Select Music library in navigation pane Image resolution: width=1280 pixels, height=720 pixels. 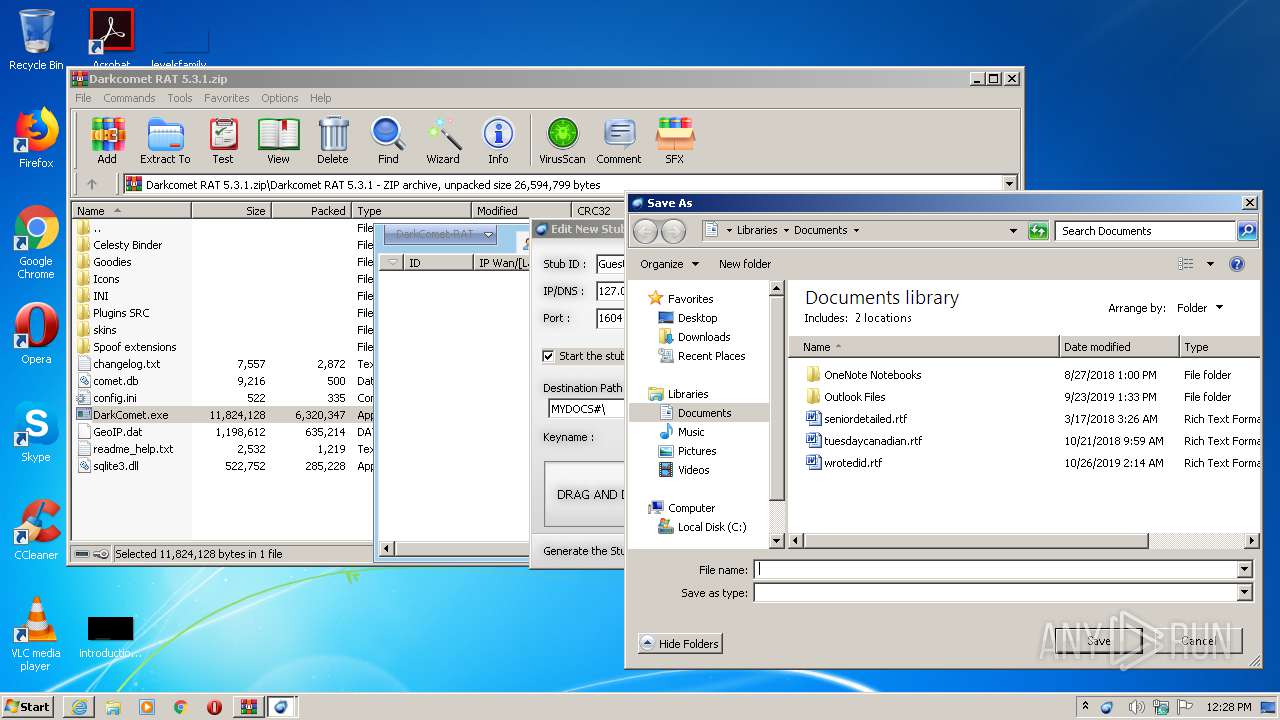[691, 432]
